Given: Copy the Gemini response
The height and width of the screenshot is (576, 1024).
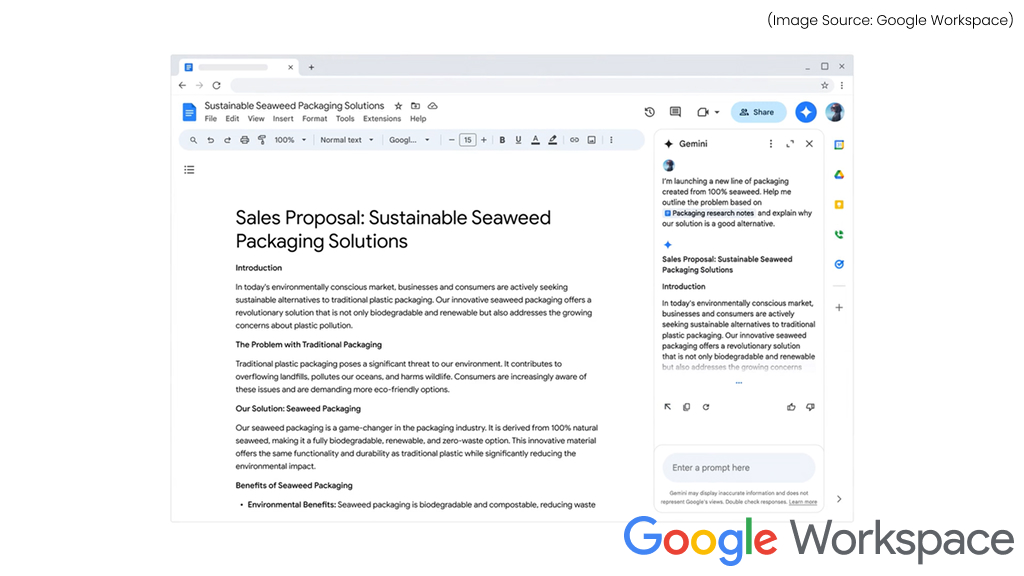Looking at the screenshot, I should point(686,407).
